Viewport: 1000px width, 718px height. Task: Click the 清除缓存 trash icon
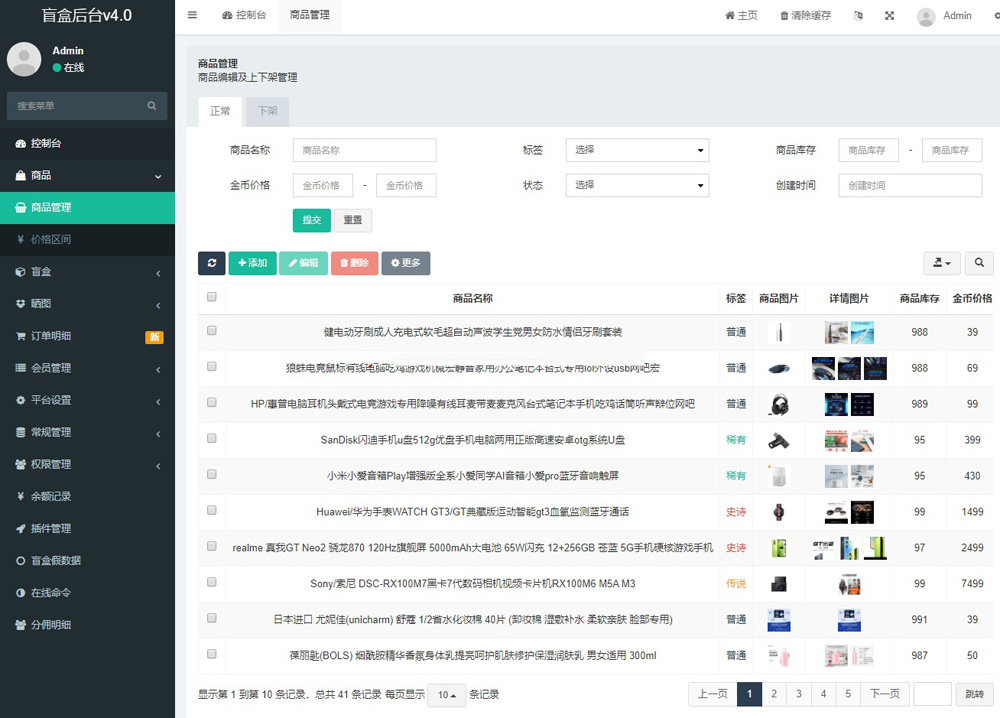point(785,16)
